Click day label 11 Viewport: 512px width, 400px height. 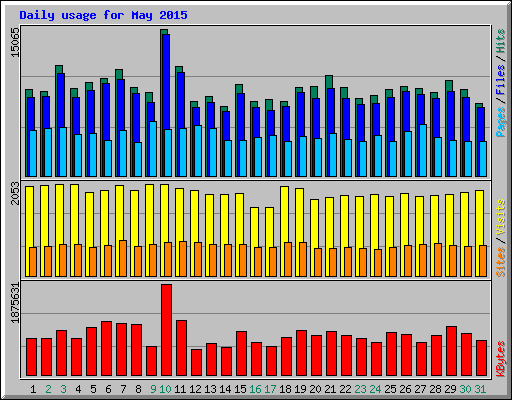[180, 389]
